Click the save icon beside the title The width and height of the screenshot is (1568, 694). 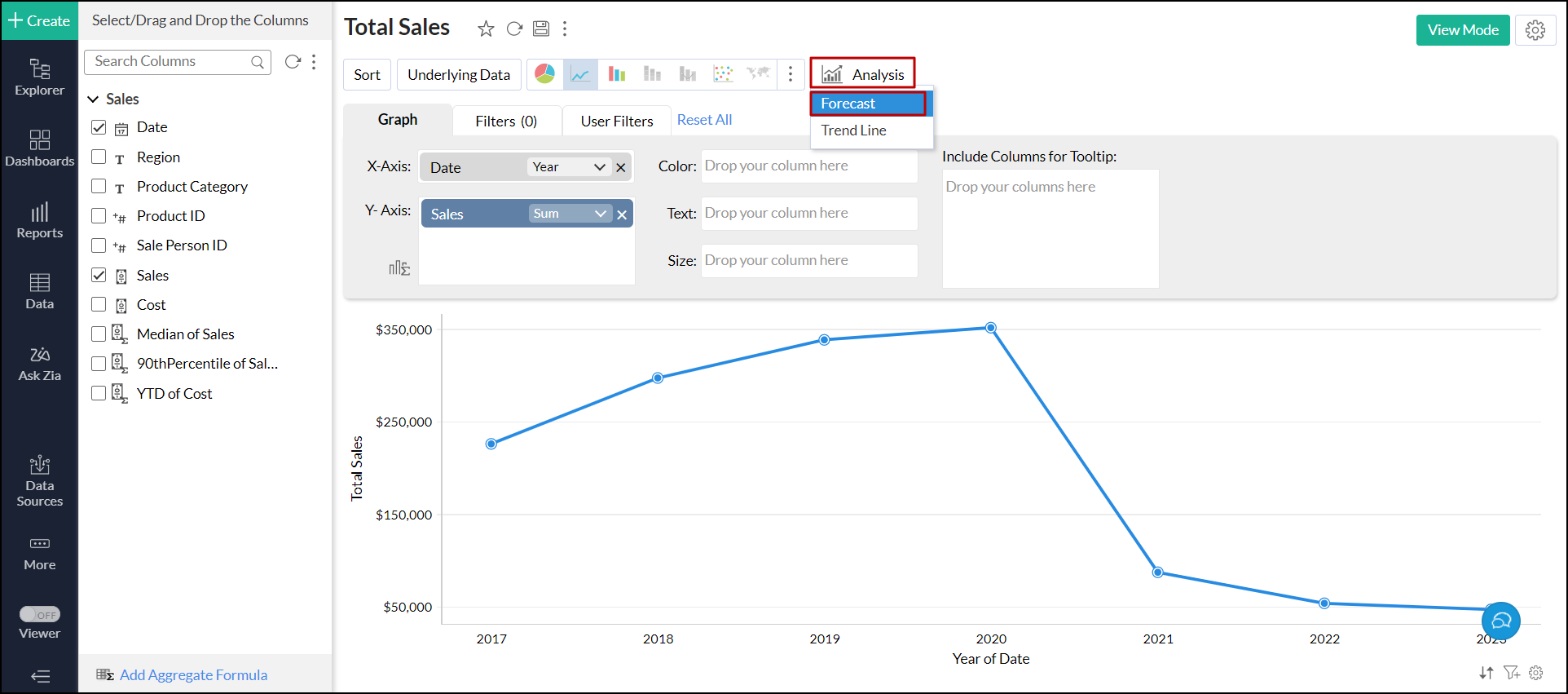click(540, 29)
